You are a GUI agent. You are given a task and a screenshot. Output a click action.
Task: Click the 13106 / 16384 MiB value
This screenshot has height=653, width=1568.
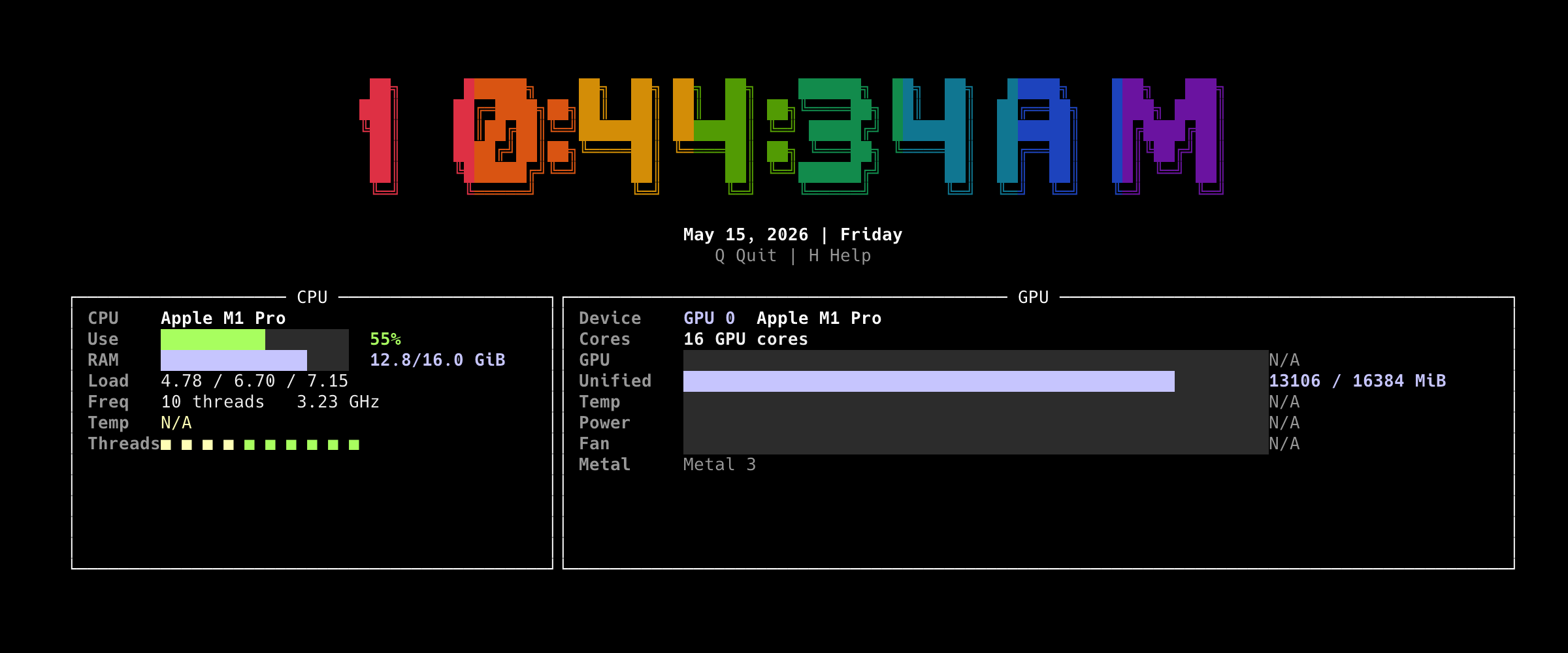[1358, 381]
